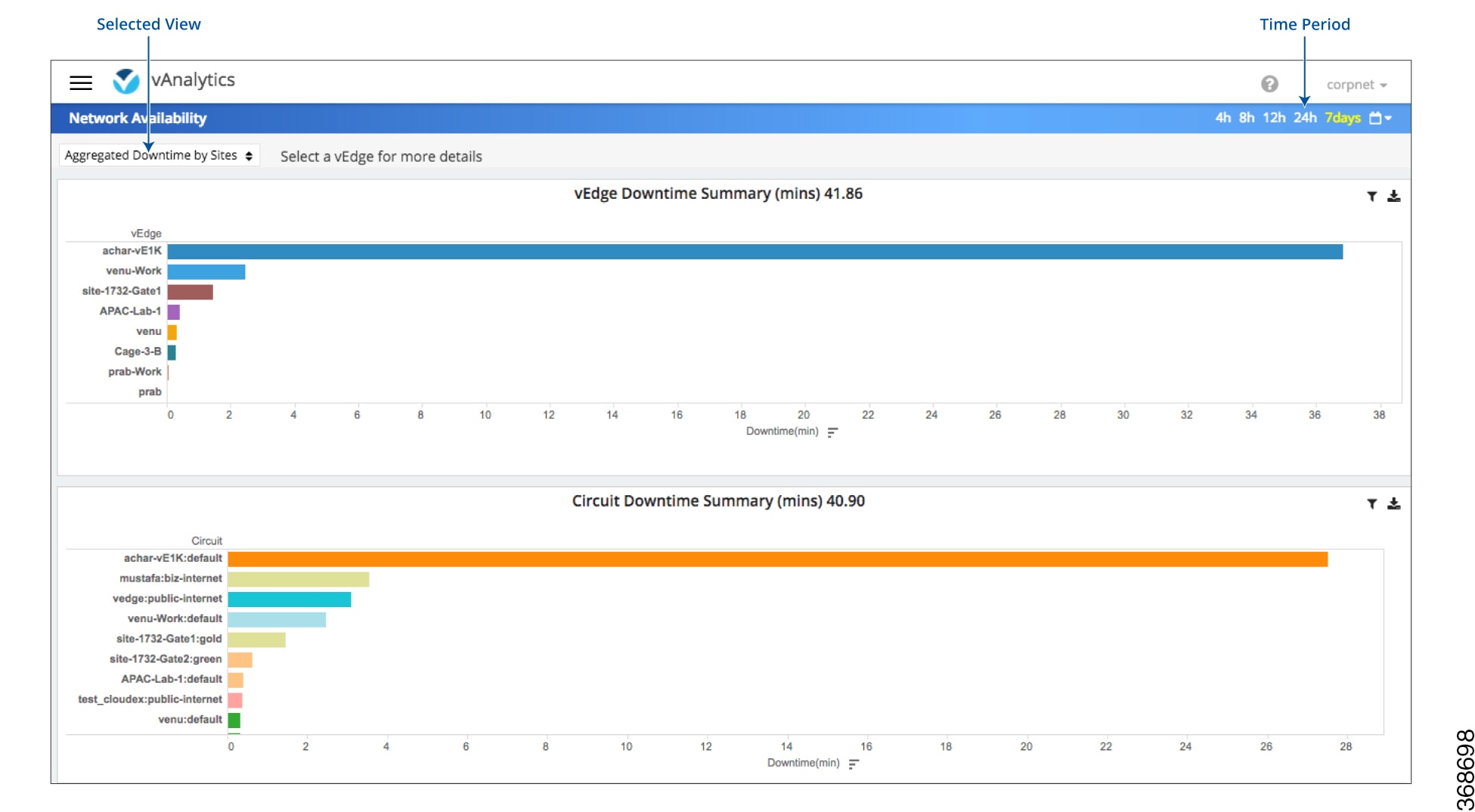Click the venu orange bar

point(172,332)
